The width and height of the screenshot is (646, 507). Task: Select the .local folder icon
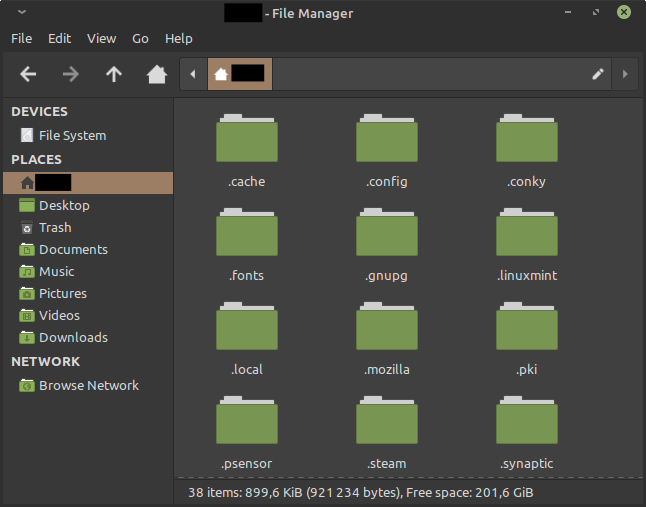(247, 326)
